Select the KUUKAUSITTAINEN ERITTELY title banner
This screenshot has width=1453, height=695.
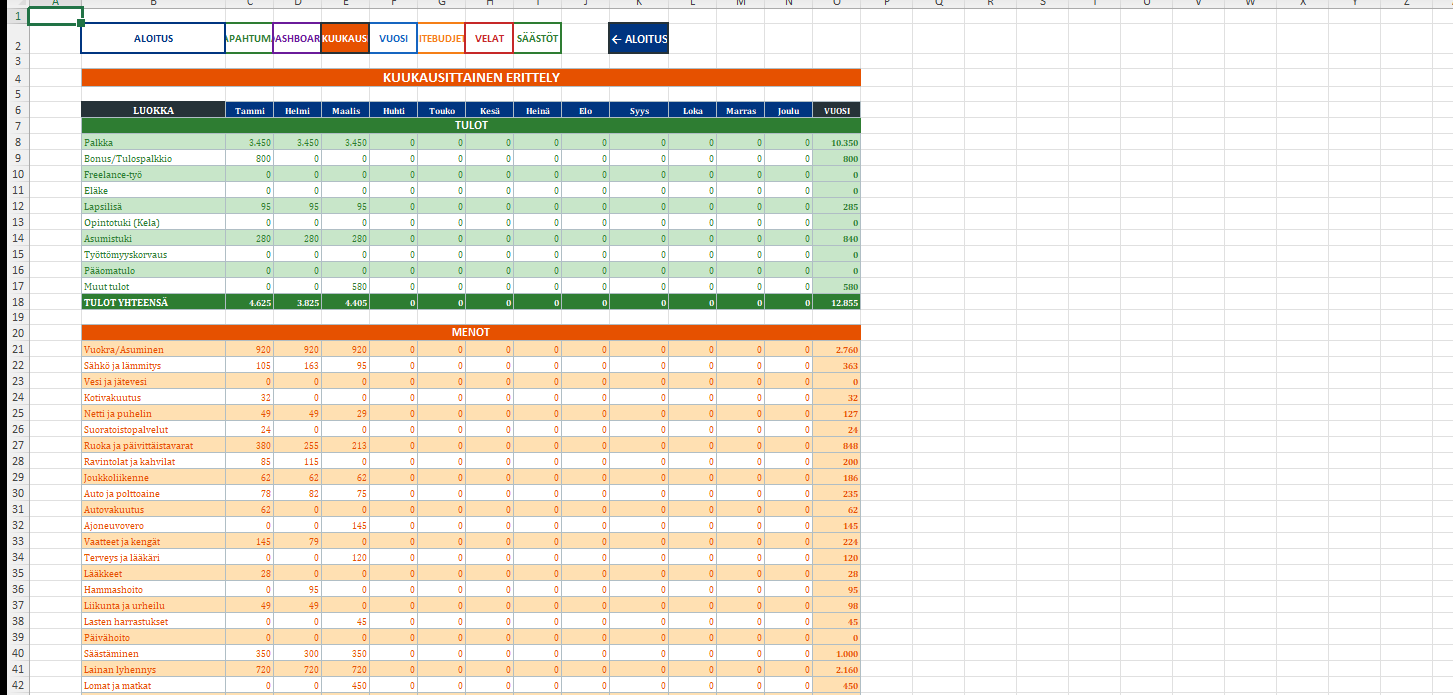tap(471, 77)
